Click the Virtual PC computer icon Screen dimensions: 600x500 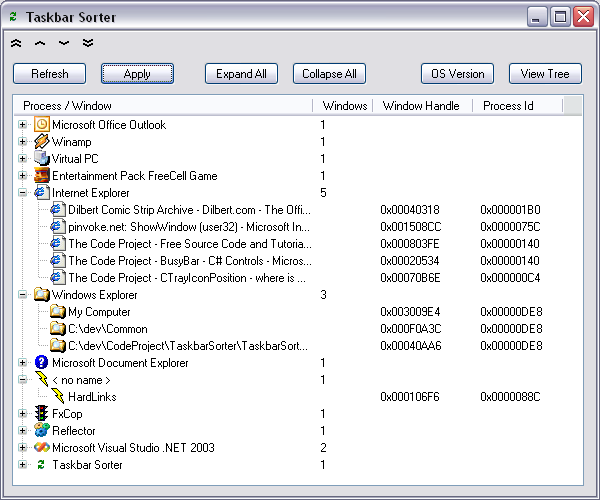pos(42,158)
